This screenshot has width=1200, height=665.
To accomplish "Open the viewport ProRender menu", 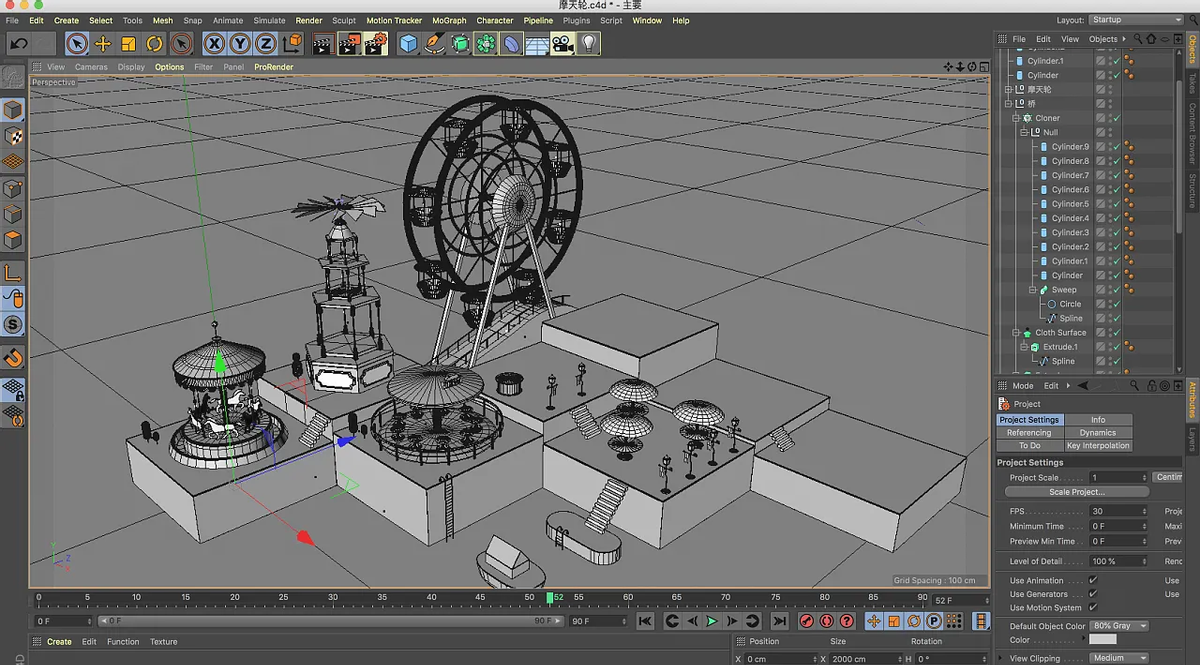I will (274, 67).
